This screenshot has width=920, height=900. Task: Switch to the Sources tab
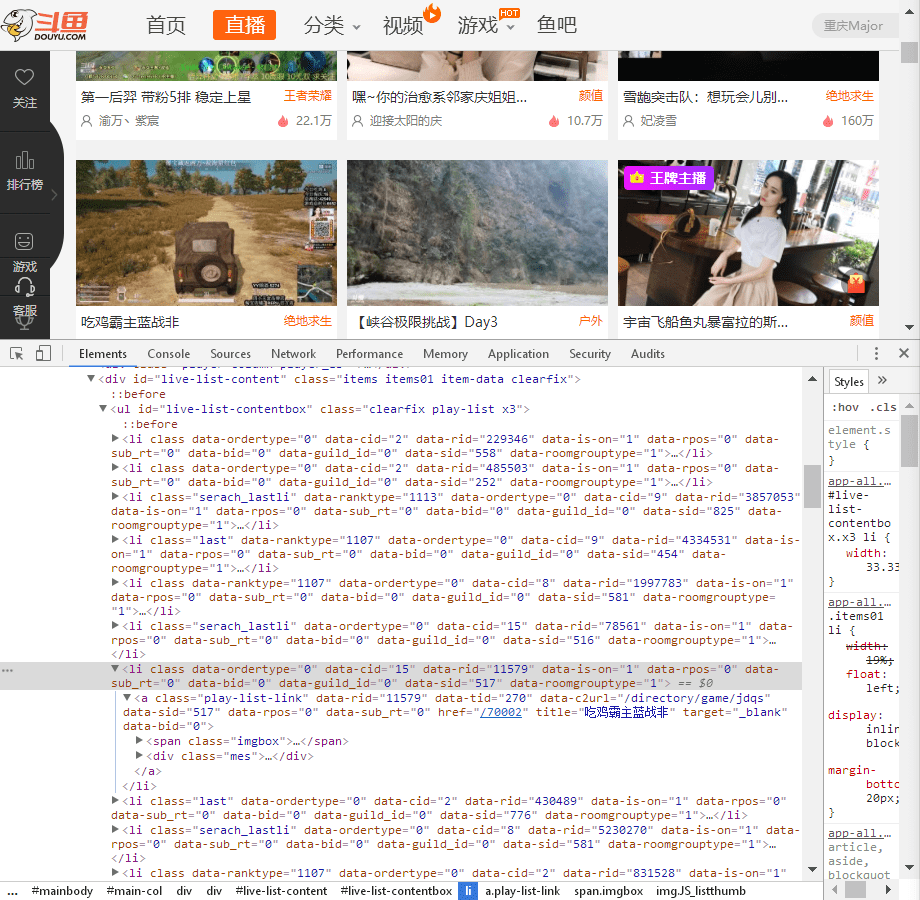(x=230, y=354)
